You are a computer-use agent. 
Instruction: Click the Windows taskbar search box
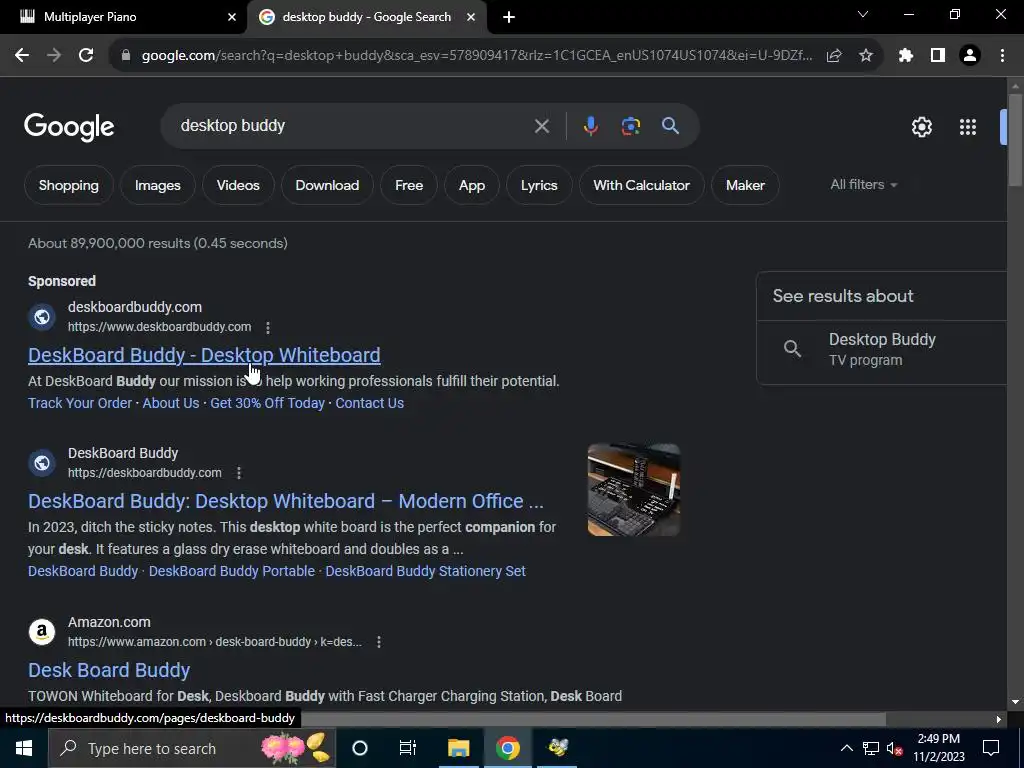point(193,748)
